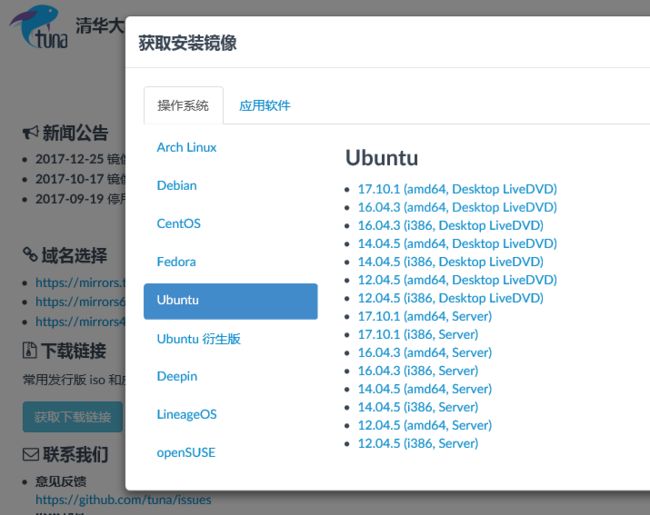The image size is (650, 515).
Task: Download 17.10.1 i386 Server image
Action: coord(418,334)
